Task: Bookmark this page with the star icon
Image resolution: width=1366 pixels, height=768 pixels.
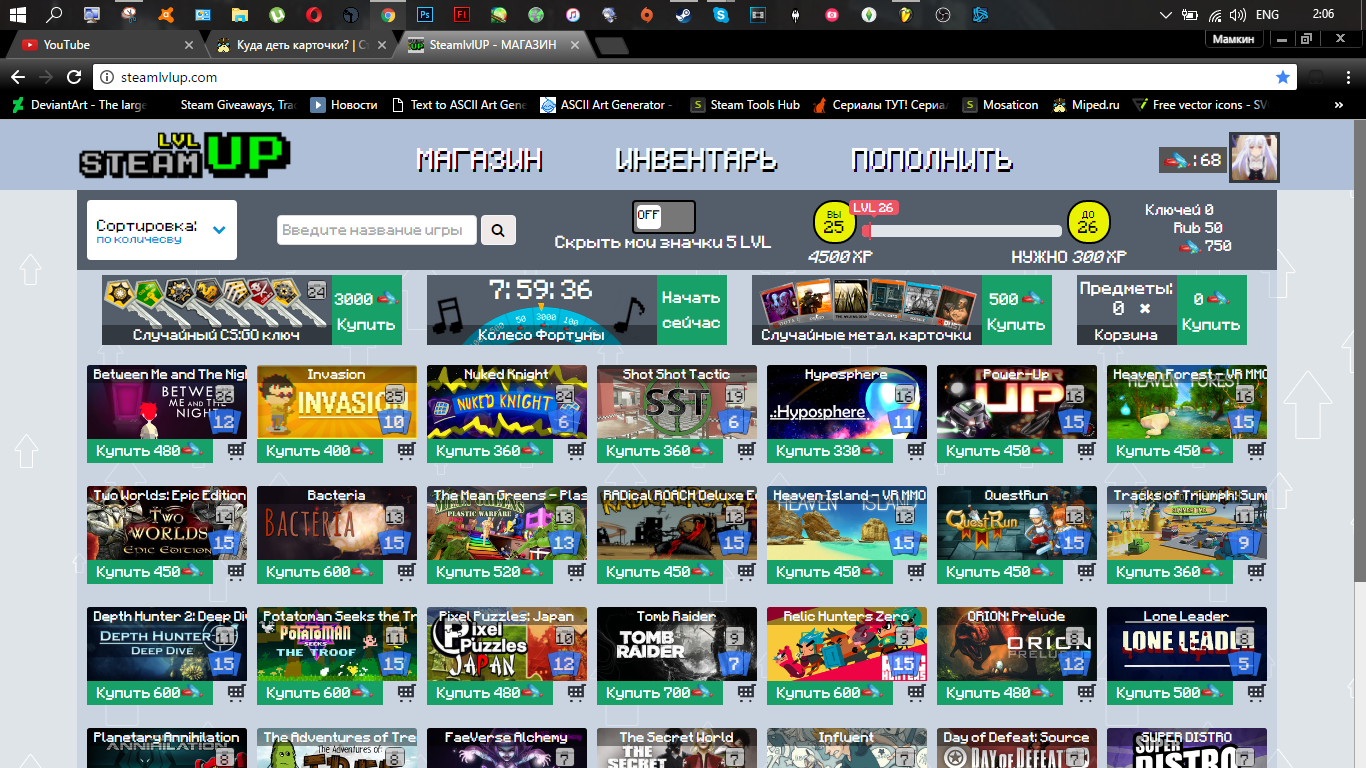Action: click(1283, 77)
